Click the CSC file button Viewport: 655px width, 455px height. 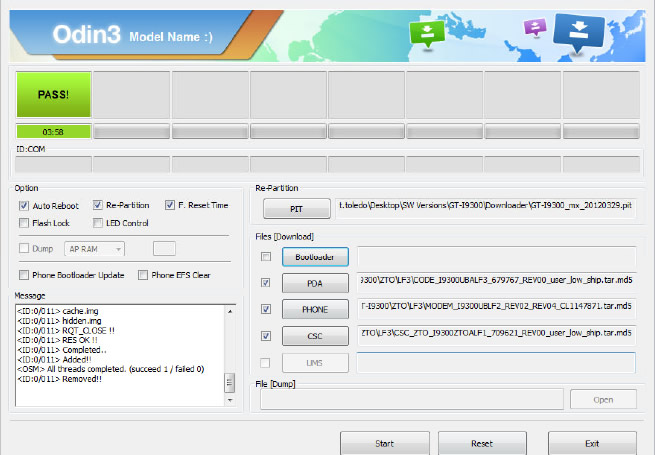(x=315, y=336)
